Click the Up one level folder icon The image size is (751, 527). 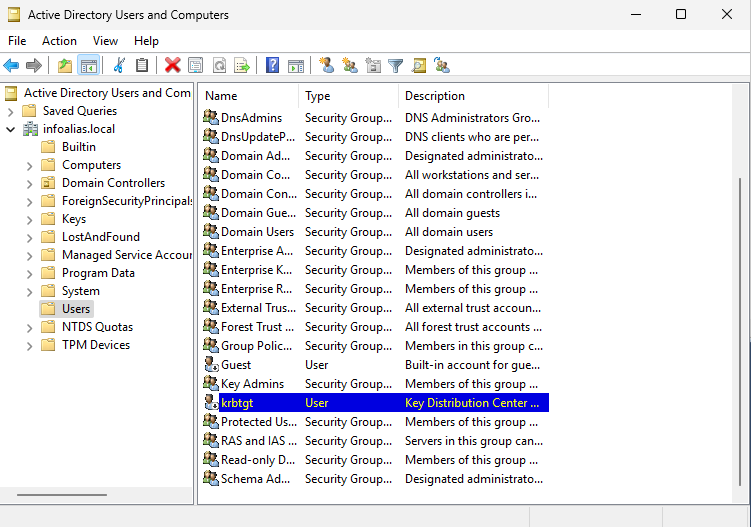[x=65, y=66]
